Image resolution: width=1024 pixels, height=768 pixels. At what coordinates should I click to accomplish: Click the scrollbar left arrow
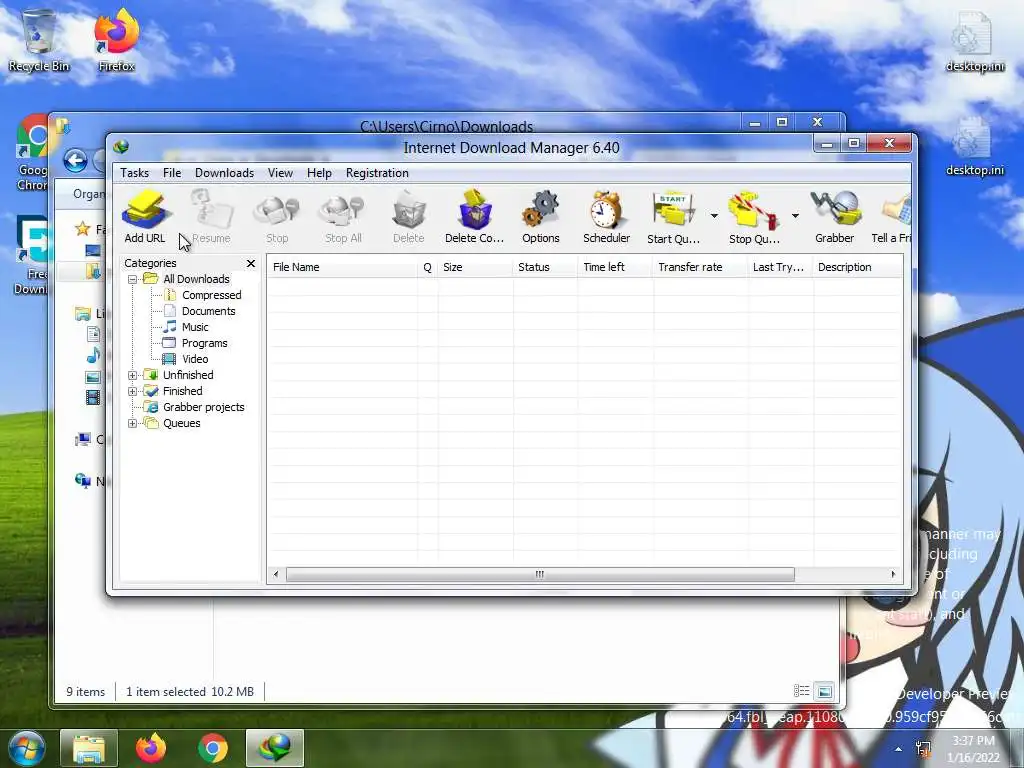point(276,575)
